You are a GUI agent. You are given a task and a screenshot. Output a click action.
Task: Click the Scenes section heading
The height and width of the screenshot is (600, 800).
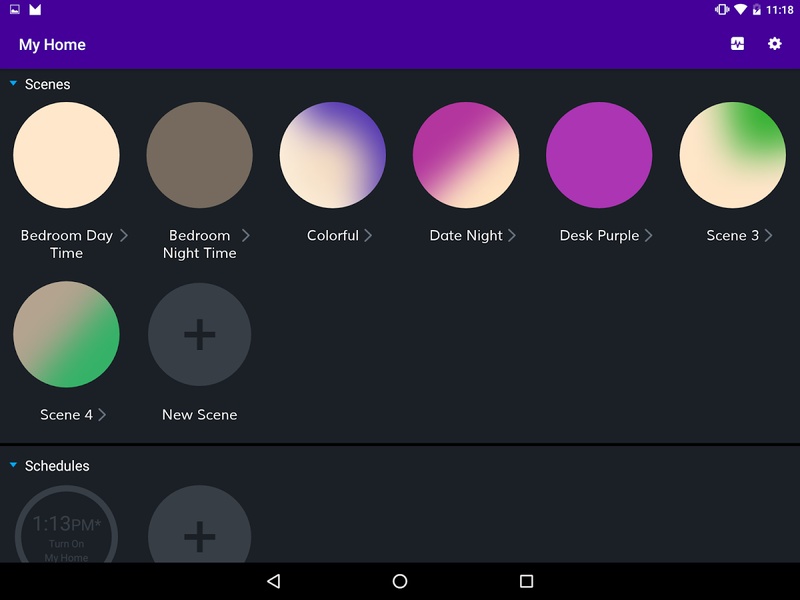point(47,84)
